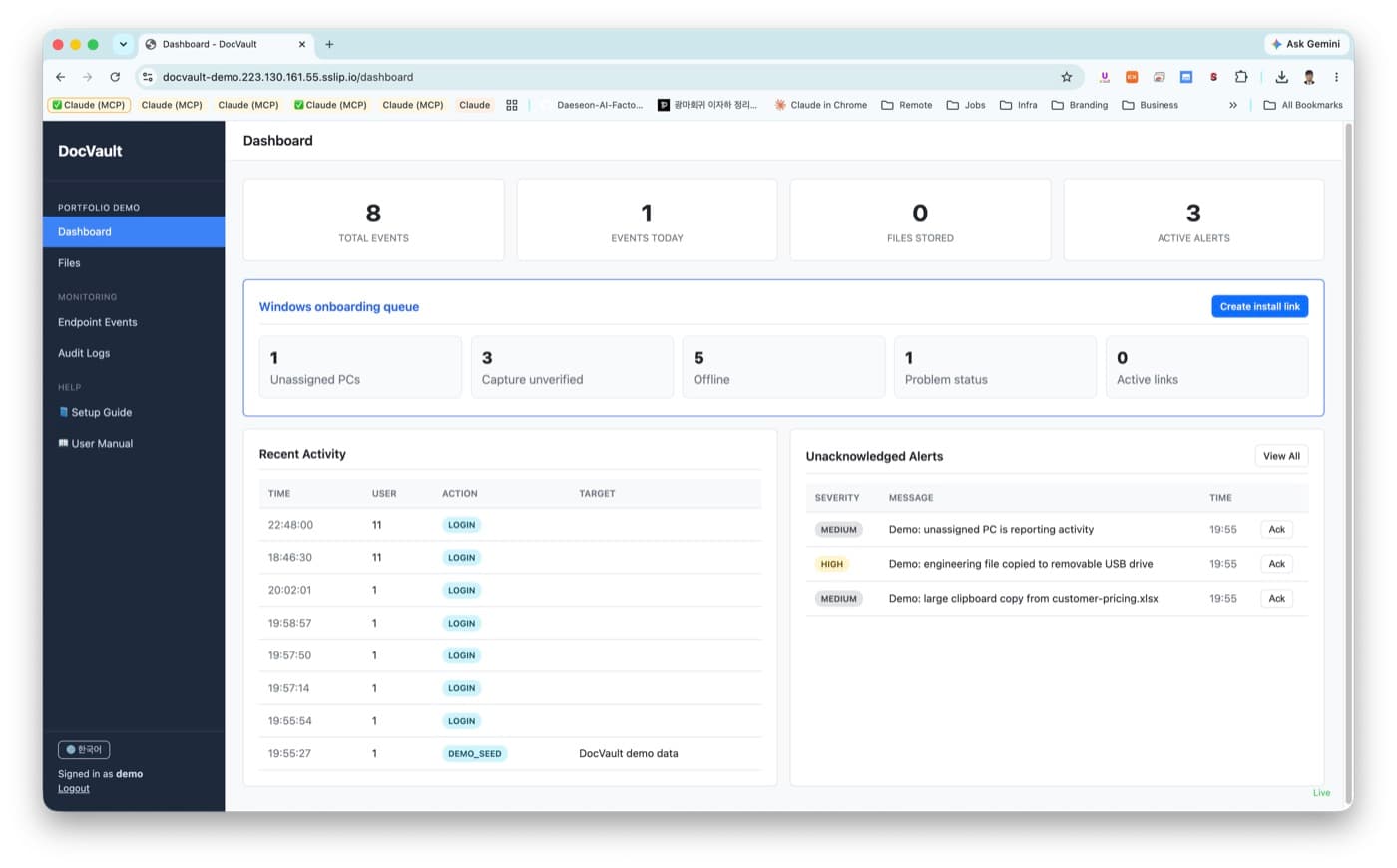Switch language with the 한국어 toggle
The image size is (1397, 868).
tap(84, 749)
